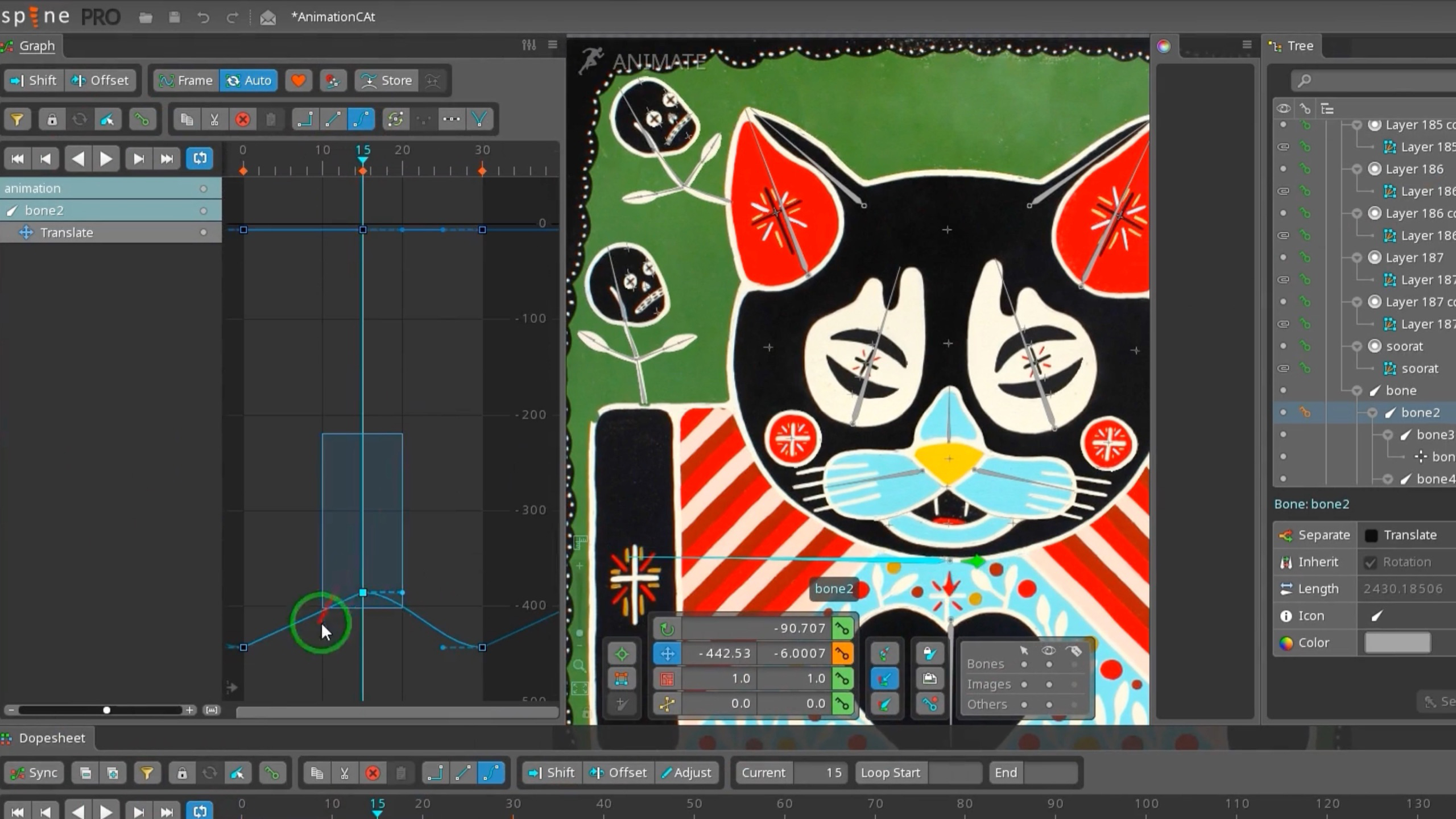Collapse the Layer 187 slot in tree

point(1356,258)
